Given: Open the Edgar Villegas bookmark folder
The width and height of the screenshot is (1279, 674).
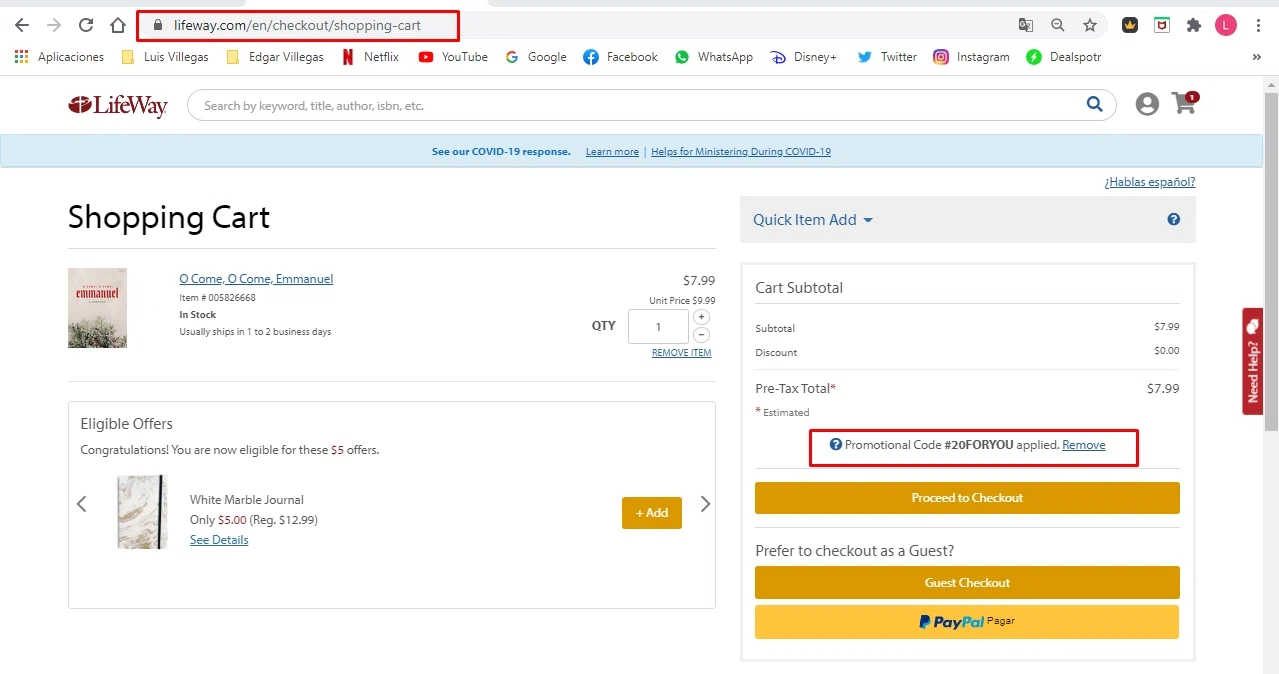Looking at the screenshot, I should pos(275,57).
